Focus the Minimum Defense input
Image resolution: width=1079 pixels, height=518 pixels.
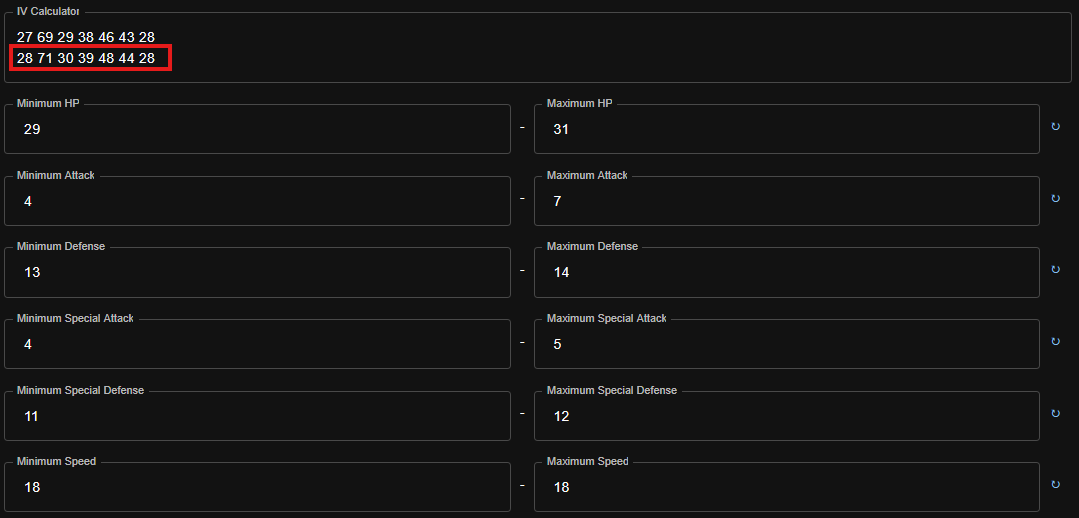coord(257,273)
